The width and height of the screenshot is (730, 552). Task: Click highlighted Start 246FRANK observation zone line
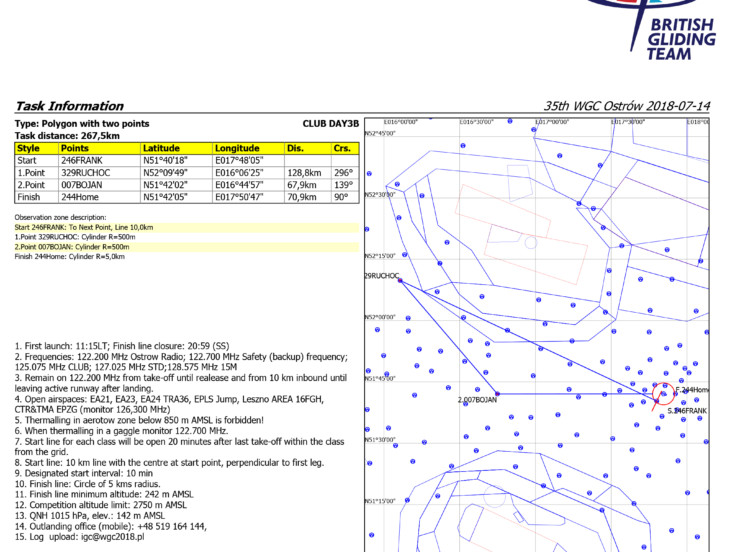coord(84,227)
